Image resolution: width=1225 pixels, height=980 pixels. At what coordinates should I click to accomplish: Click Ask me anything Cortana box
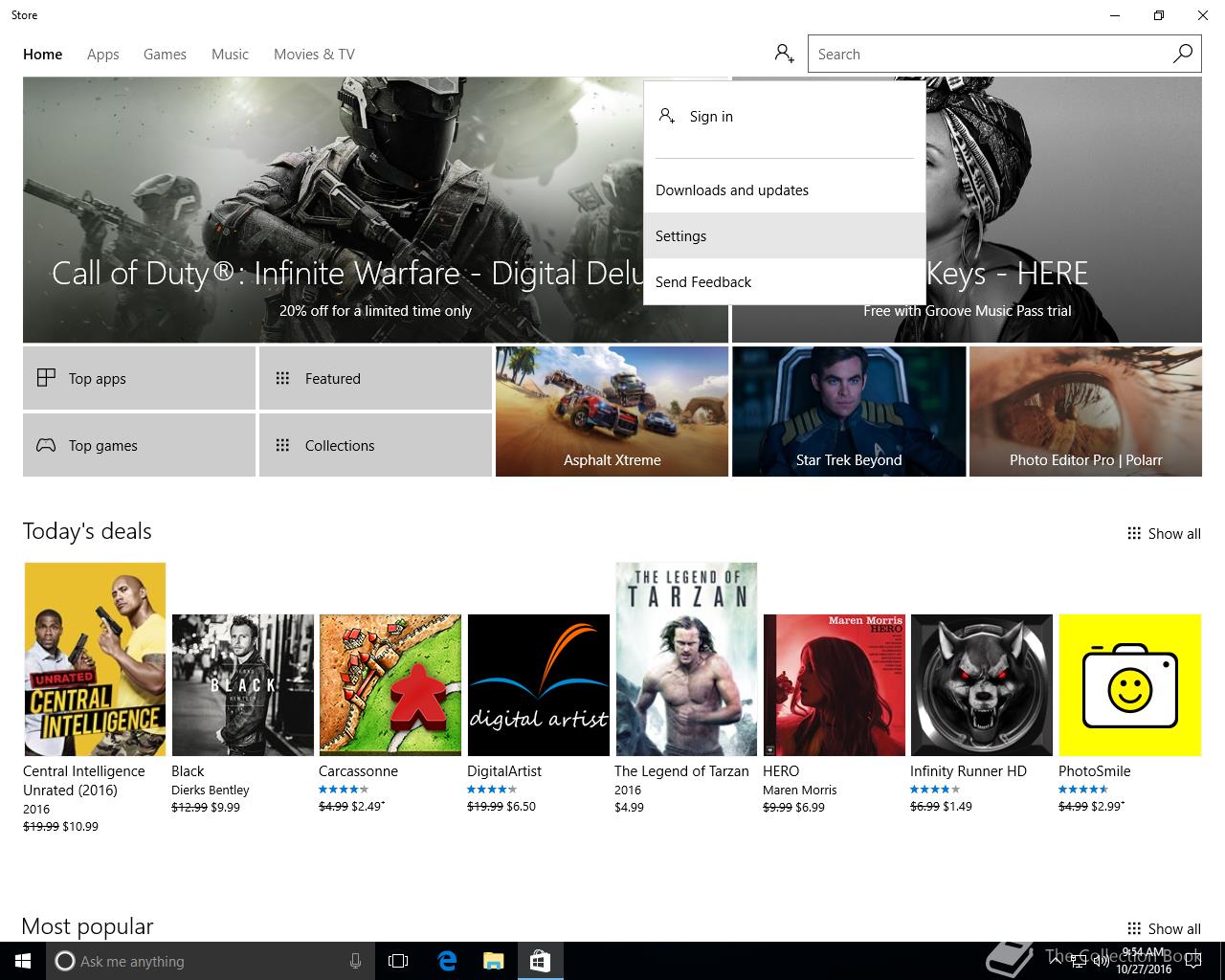pyautogui.click(x=209, y=961)
